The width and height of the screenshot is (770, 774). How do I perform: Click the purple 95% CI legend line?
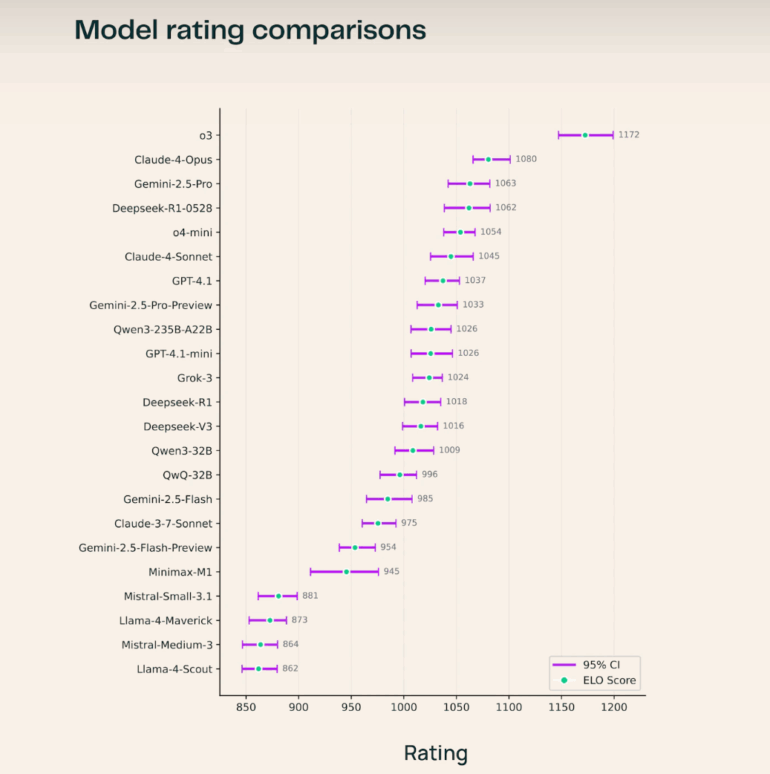(564, 664)
